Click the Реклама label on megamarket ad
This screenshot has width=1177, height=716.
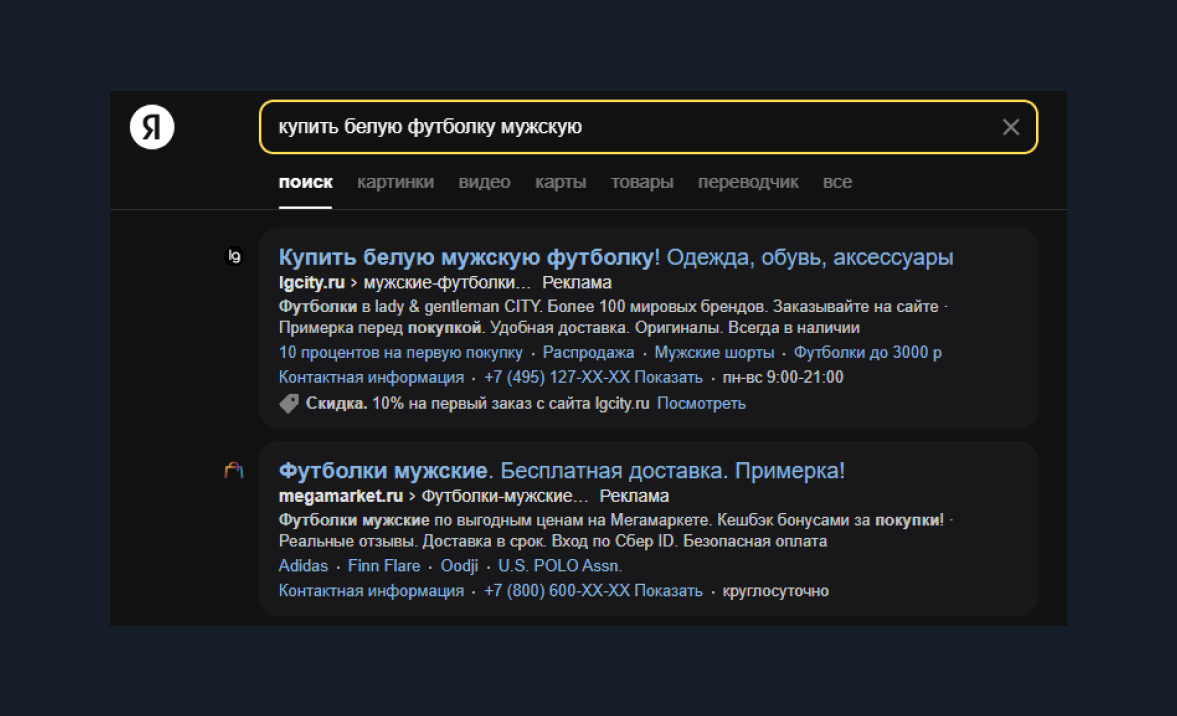[634, 496]
